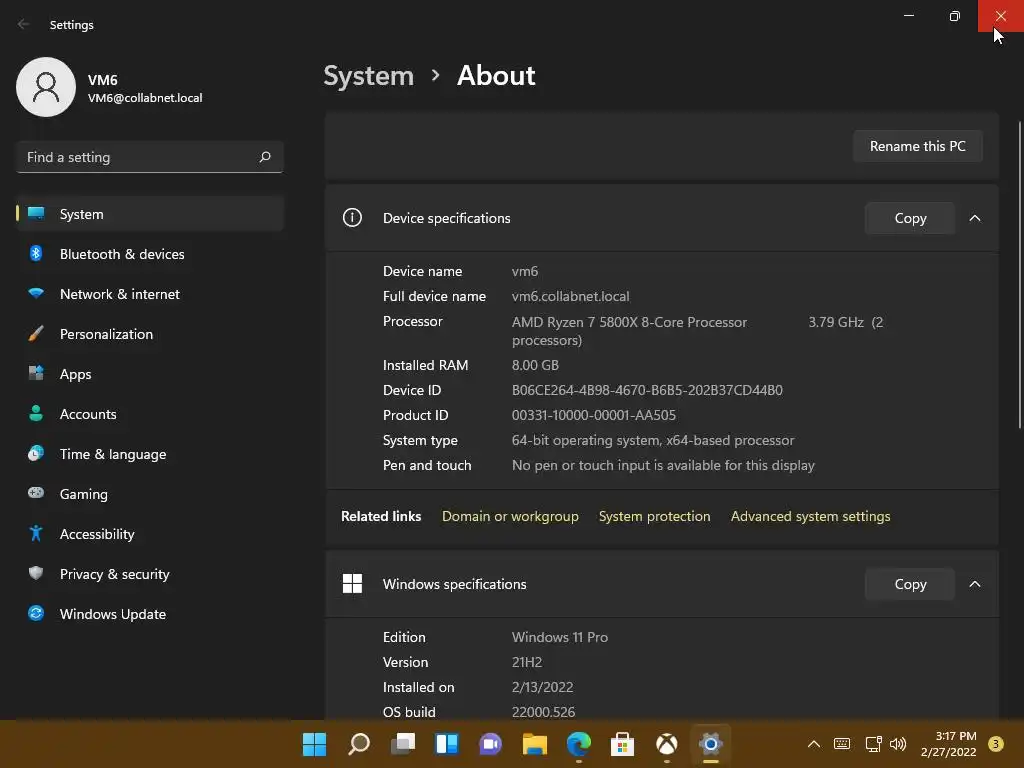Click the full device name vm6.collabnet.local

(x=571, y=296)
